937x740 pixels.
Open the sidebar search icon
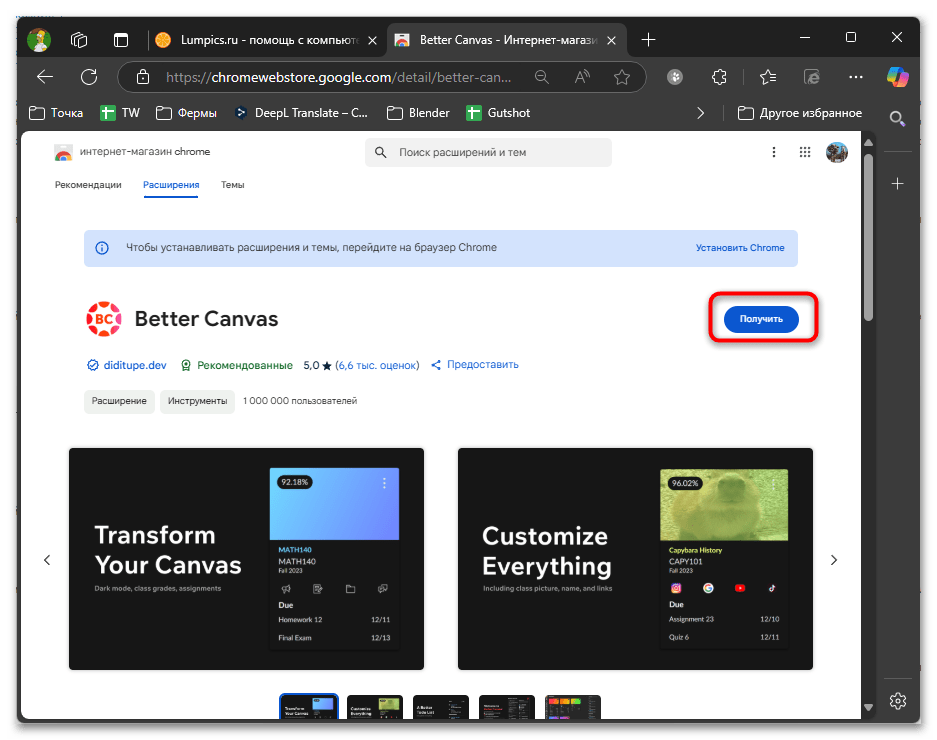point(897,118)
